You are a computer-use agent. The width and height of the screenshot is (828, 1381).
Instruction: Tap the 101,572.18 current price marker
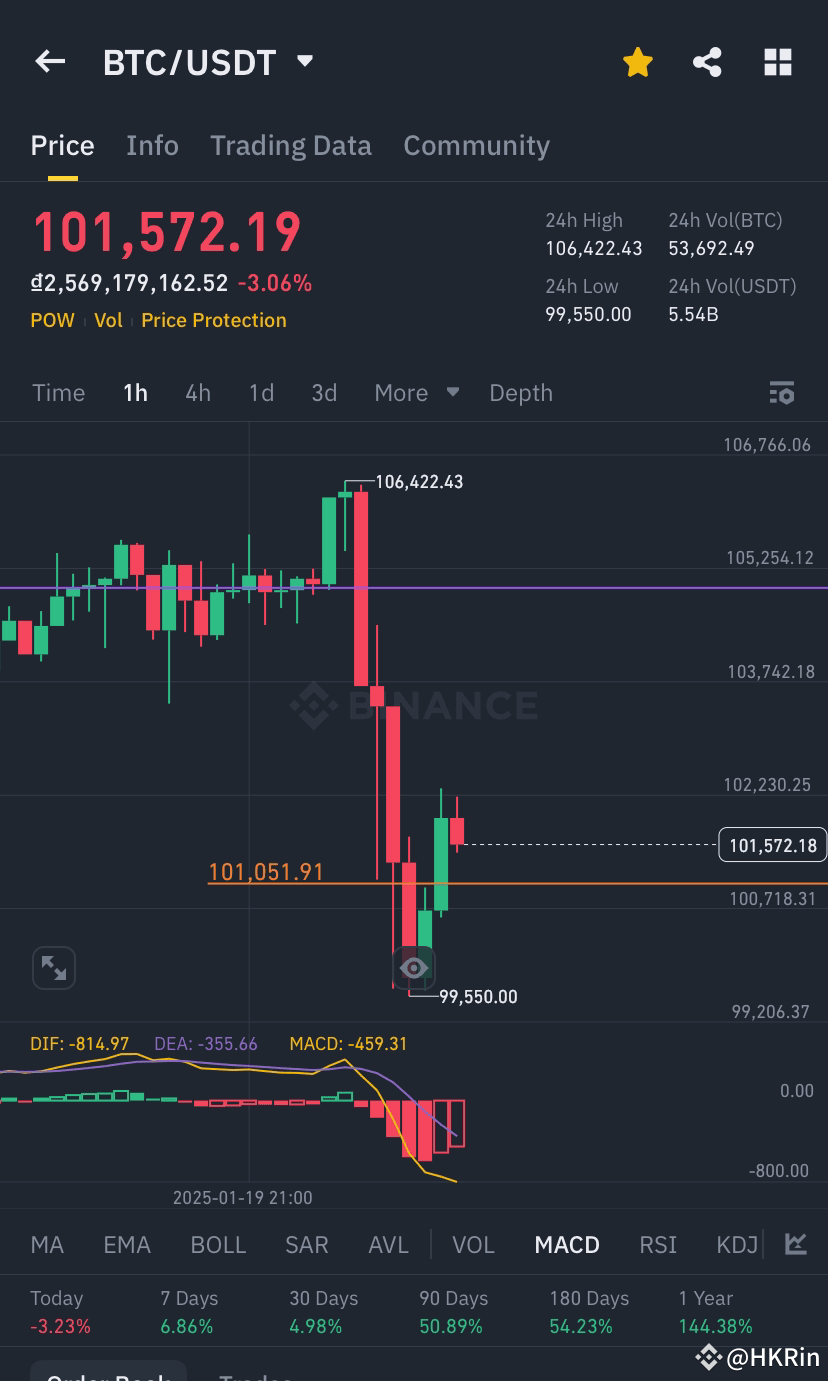(773, 846)
